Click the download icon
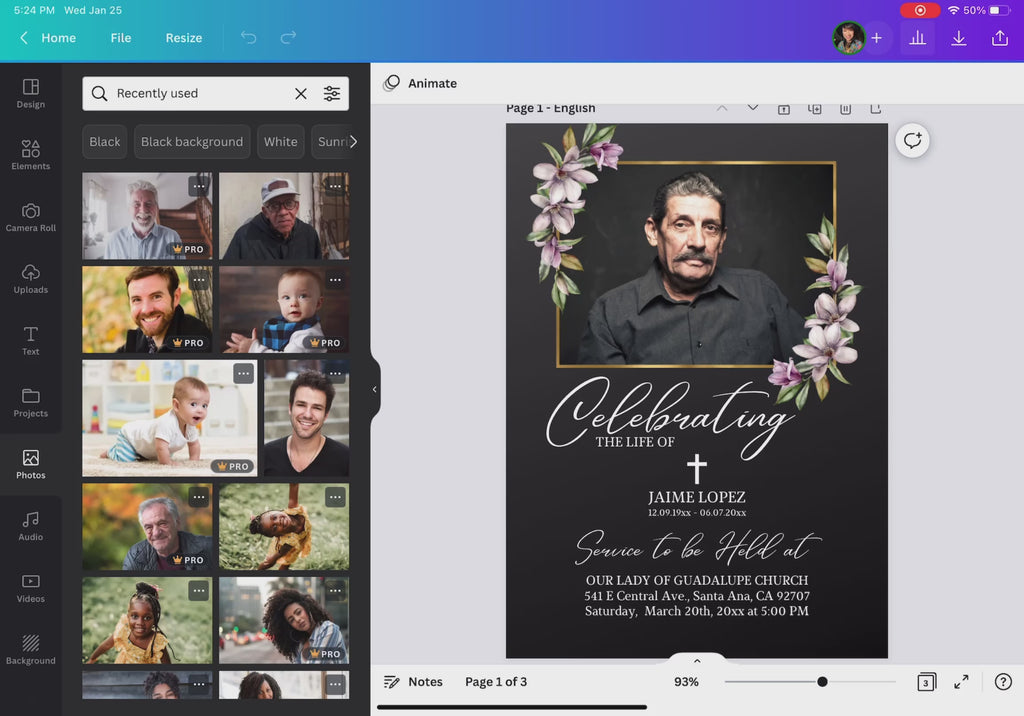Screen dimensions: 1024x716 point(959,38)
